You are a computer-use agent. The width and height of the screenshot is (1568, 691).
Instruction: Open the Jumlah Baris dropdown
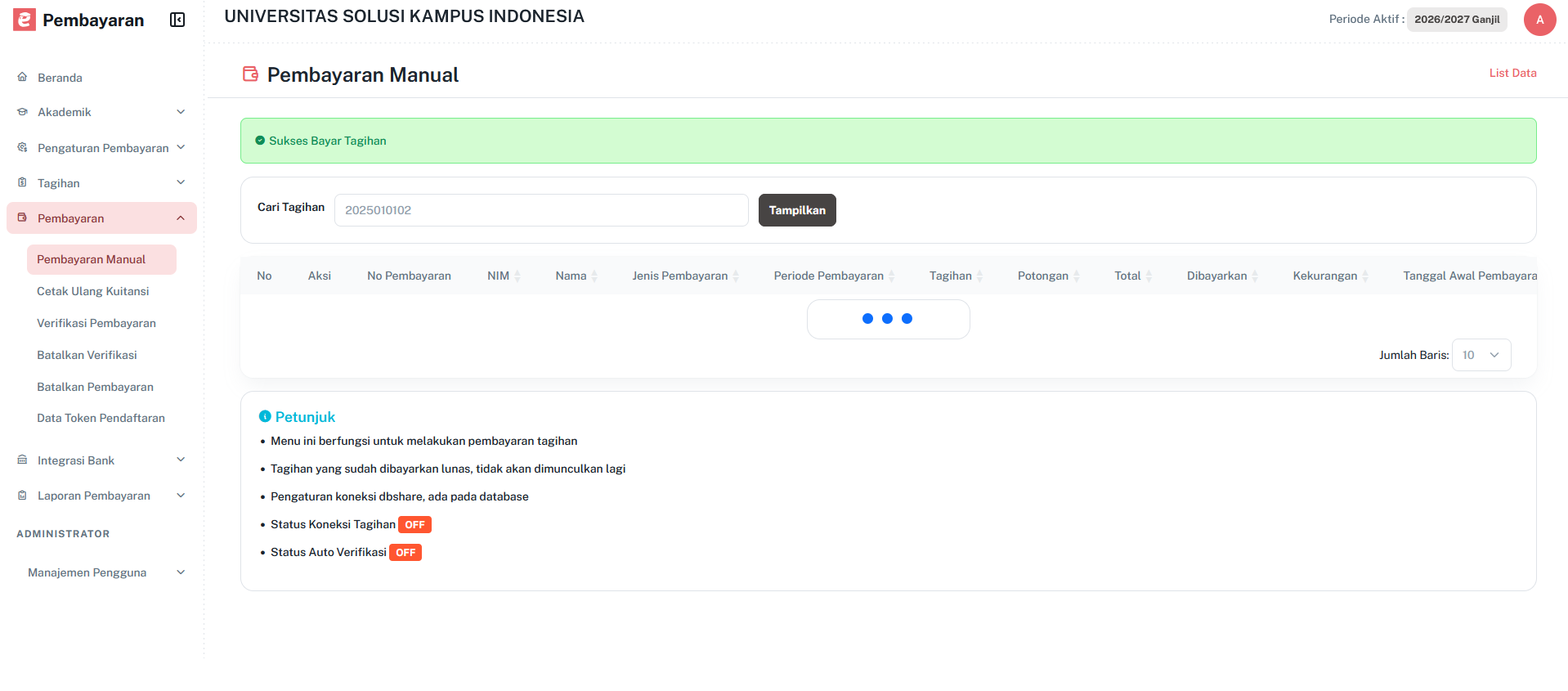click(1481, 355)
